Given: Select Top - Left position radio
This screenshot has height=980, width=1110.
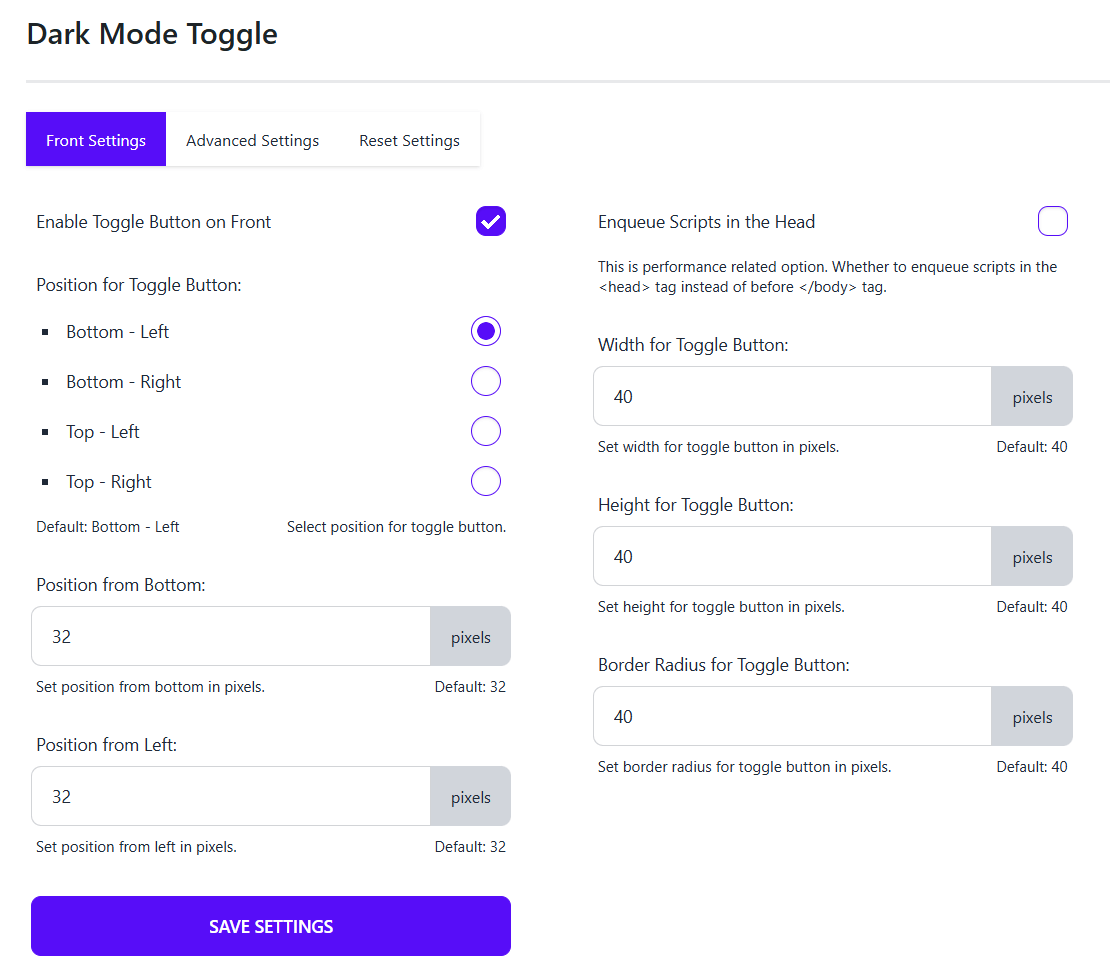Looking at the screenshot, I should point(486,431).
